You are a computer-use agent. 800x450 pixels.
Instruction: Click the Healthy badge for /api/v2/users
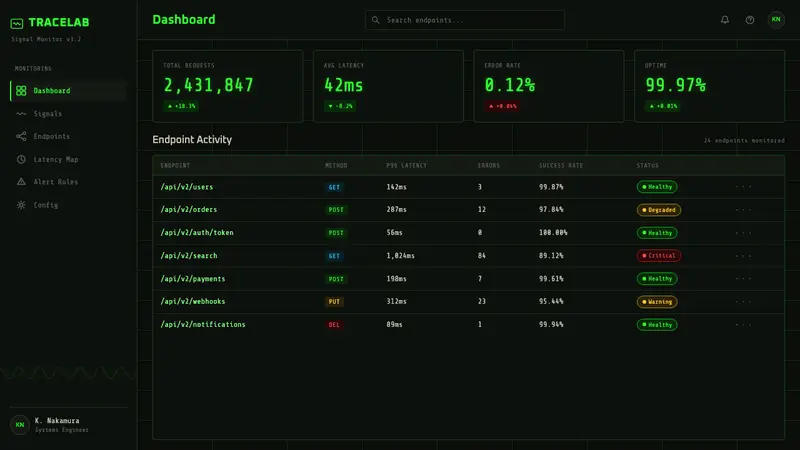tap(657, 187)
